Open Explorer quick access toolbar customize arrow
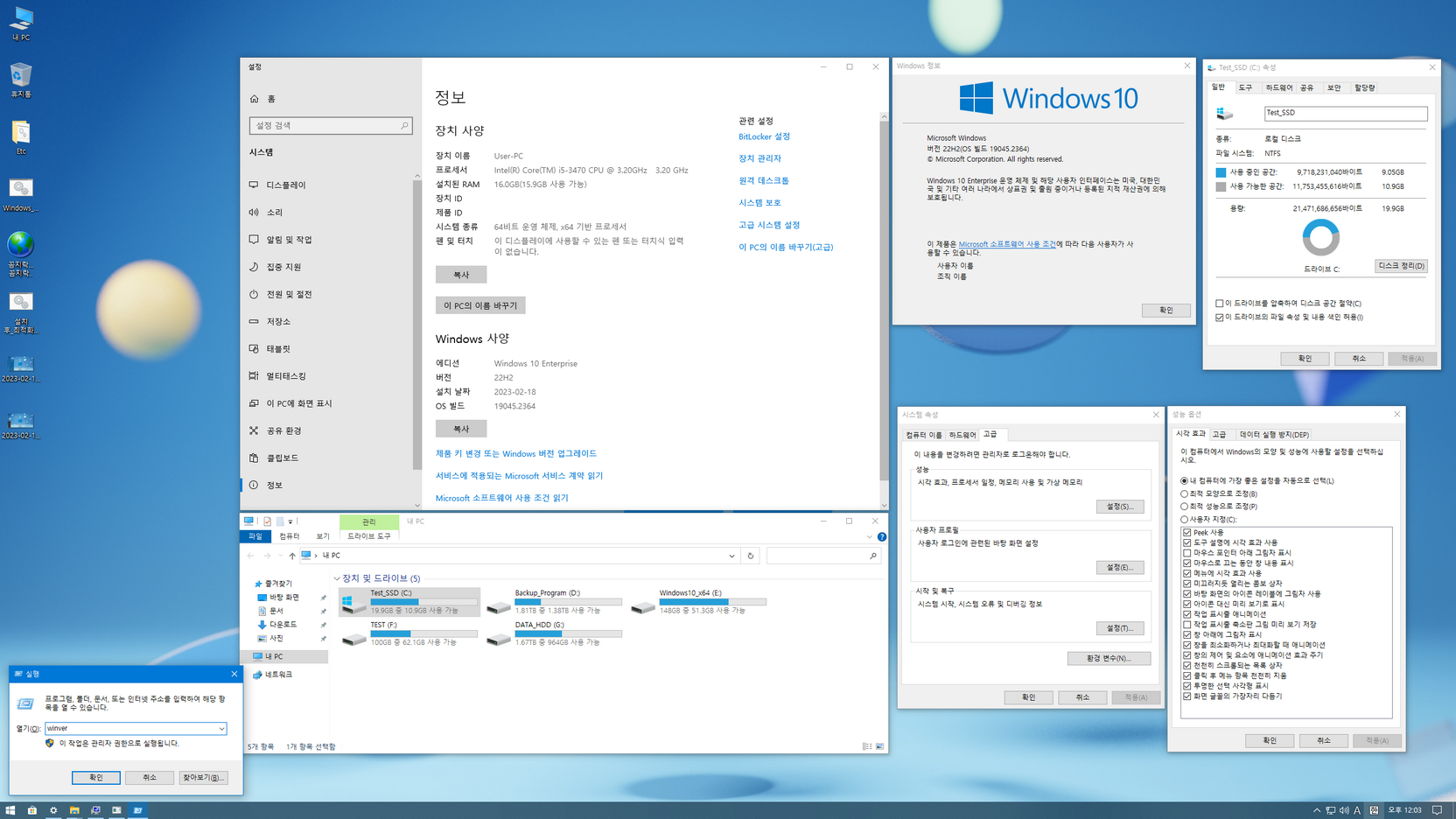1456x819 pixels. click(290, 521)
